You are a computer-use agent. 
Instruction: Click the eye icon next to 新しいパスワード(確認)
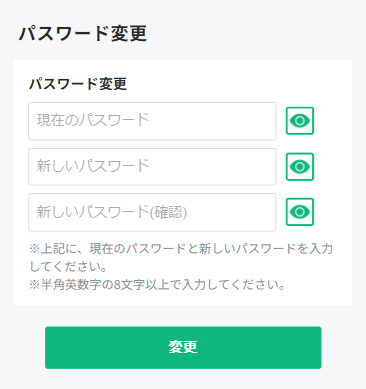[x=300, y=212]
